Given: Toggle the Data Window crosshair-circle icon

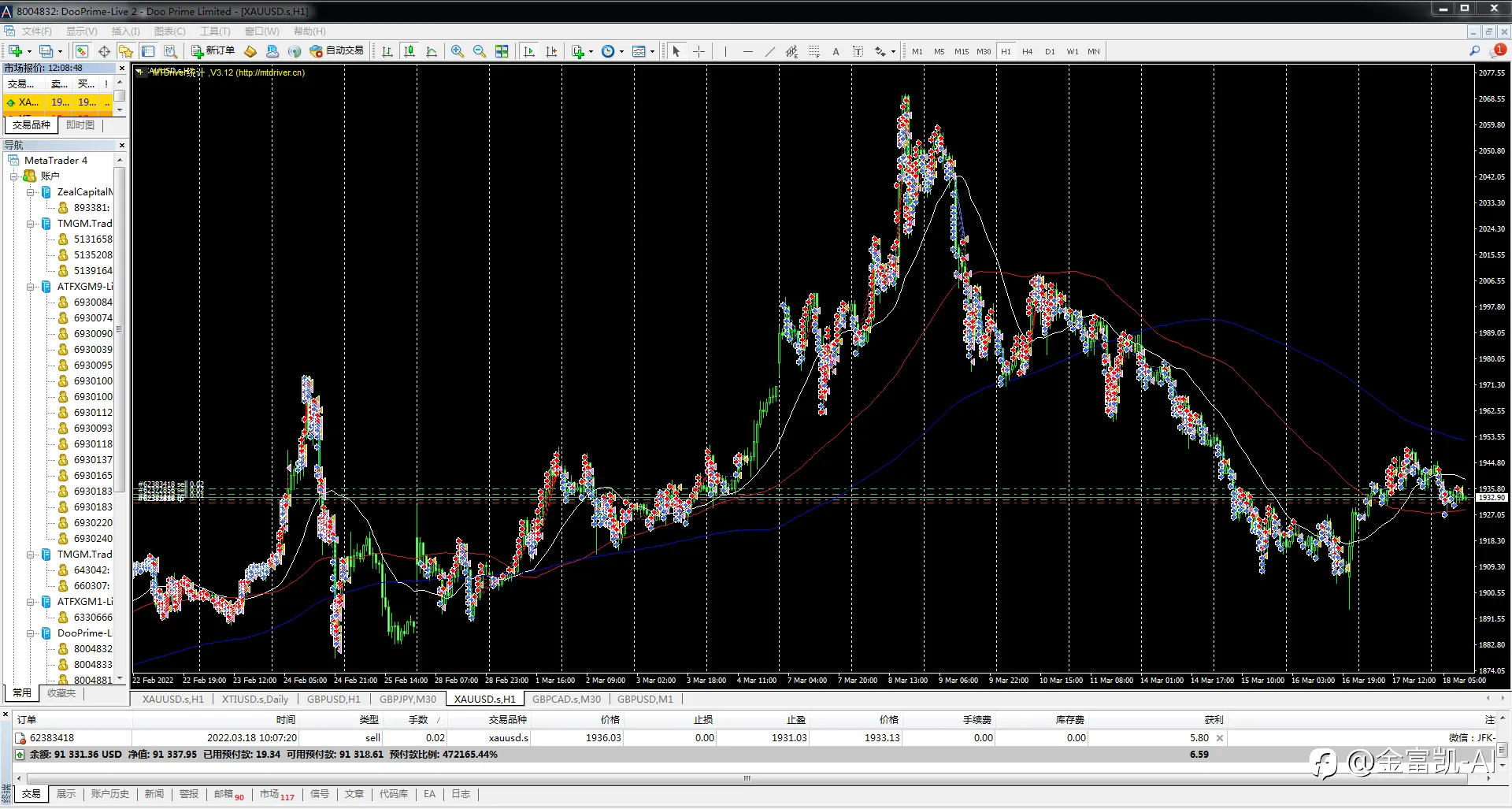Looking at the screenshot, I should 104,51.
